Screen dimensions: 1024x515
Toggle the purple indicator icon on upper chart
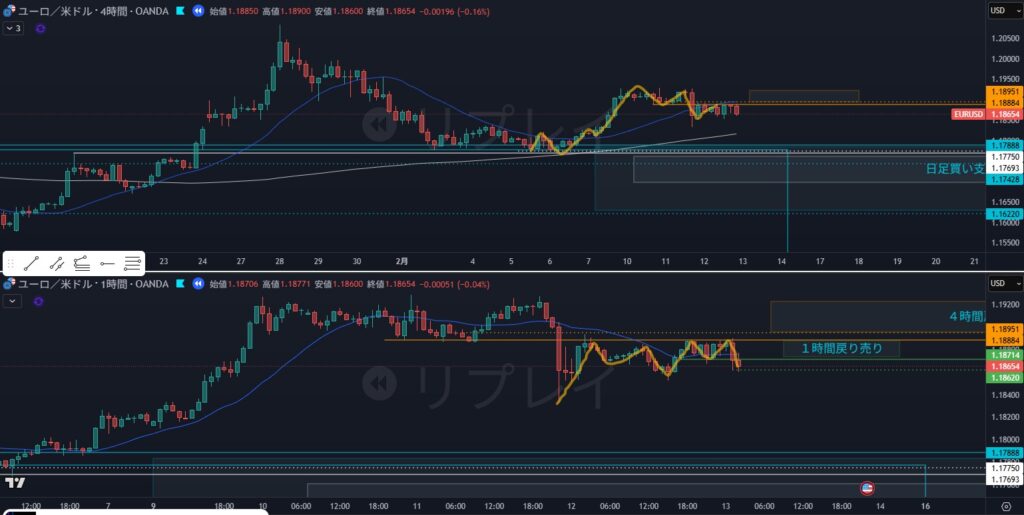40,29
